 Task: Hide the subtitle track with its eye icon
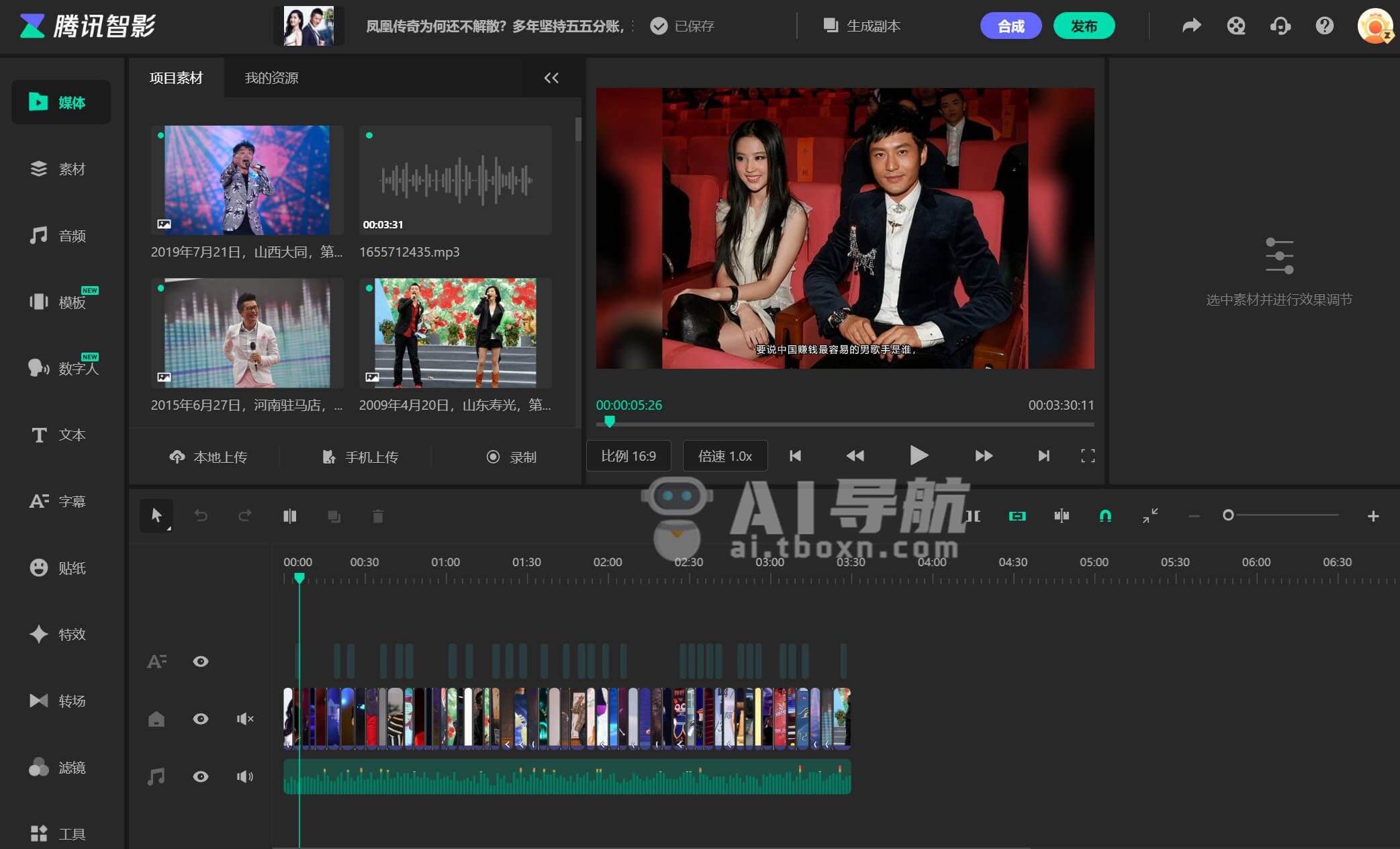[200, 662]
